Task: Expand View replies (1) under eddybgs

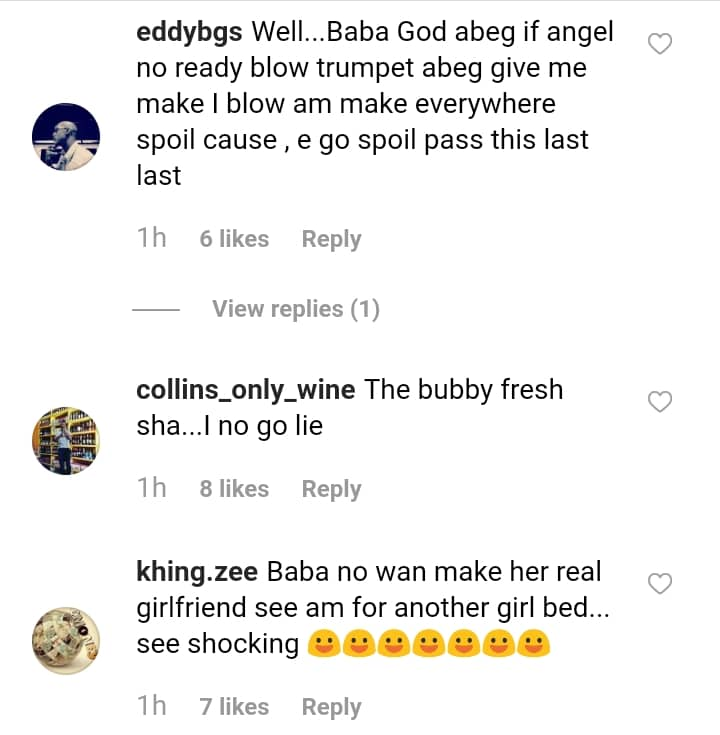Action: click(295, 309)
